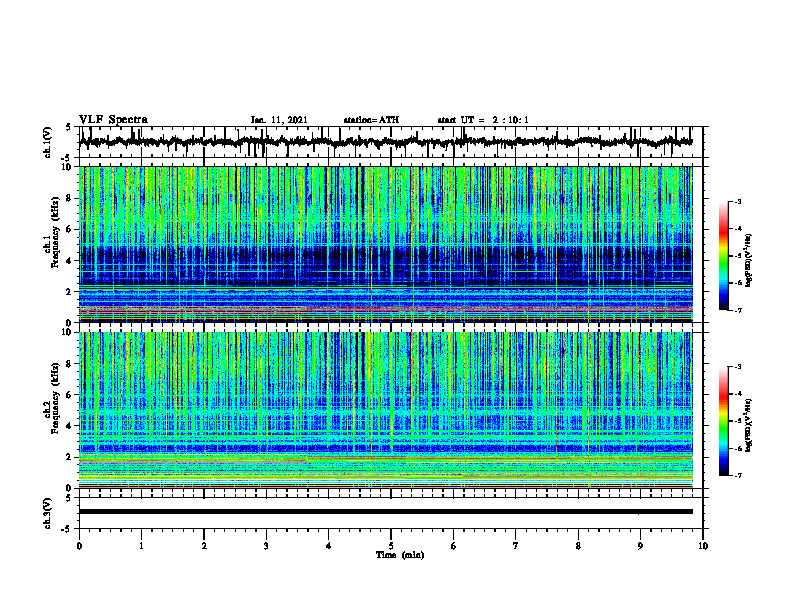This screenshot has height=612, width=792.
Task: Click tick label "0" on the Time axis
Action: pyautogui.click(x=79, y=546)
